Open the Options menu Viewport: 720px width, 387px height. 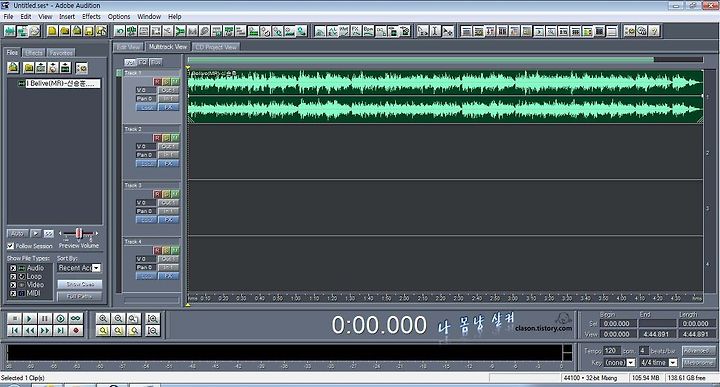click(119, 17)
